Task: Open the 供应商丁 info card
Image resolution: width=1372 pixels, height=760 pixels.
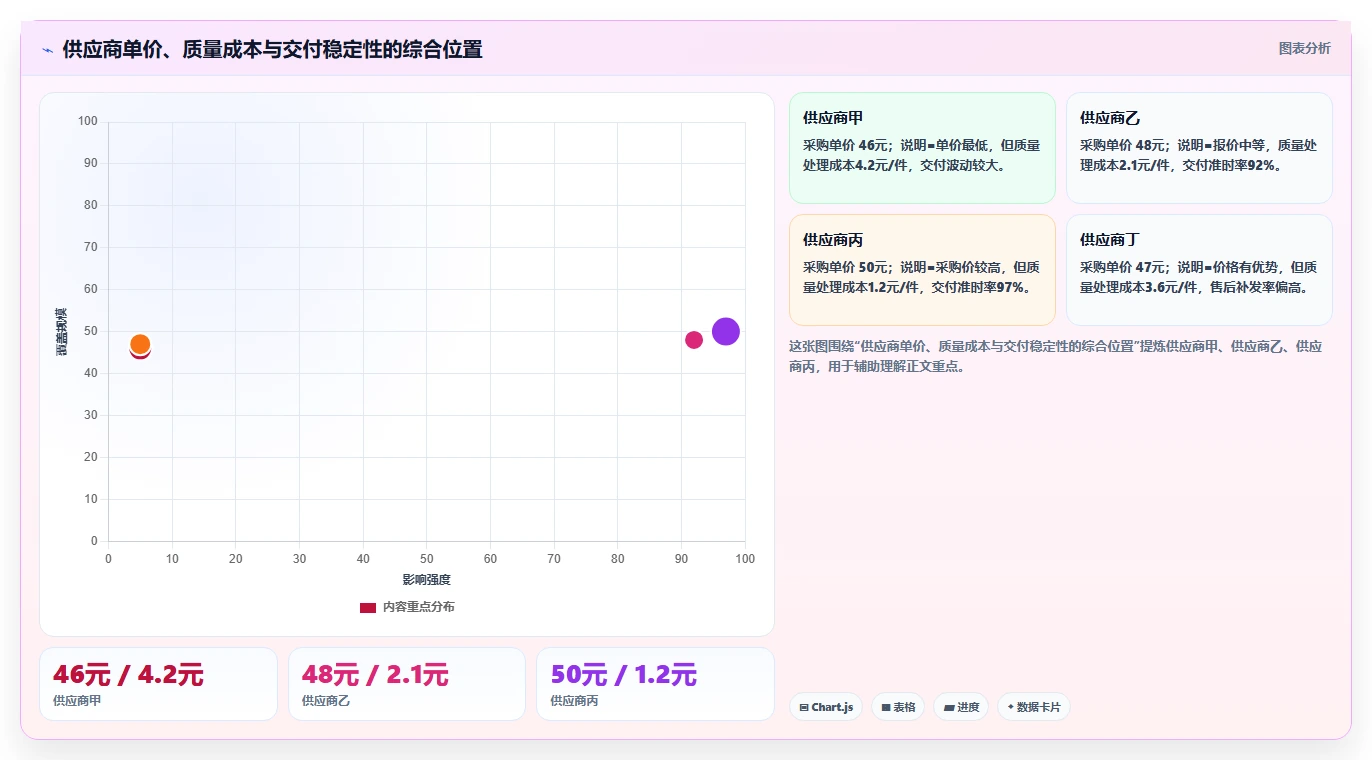Action: (1199, 270)
